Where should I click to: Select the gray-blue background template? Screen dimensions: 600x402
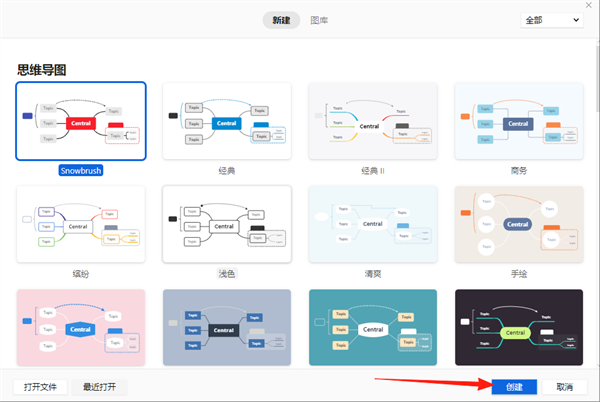click(227, 327)
